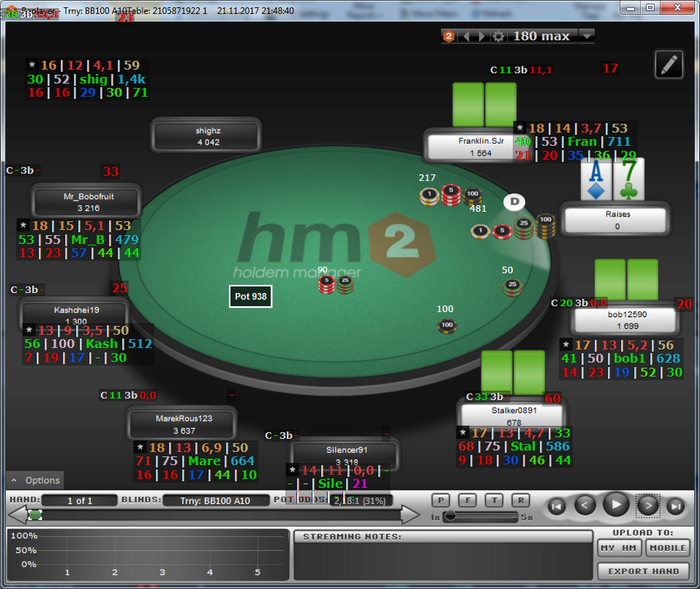Screen dimensions: 700x589
Task: Click the previous HUD arrow next to gear
Action: tap(466, 36)
